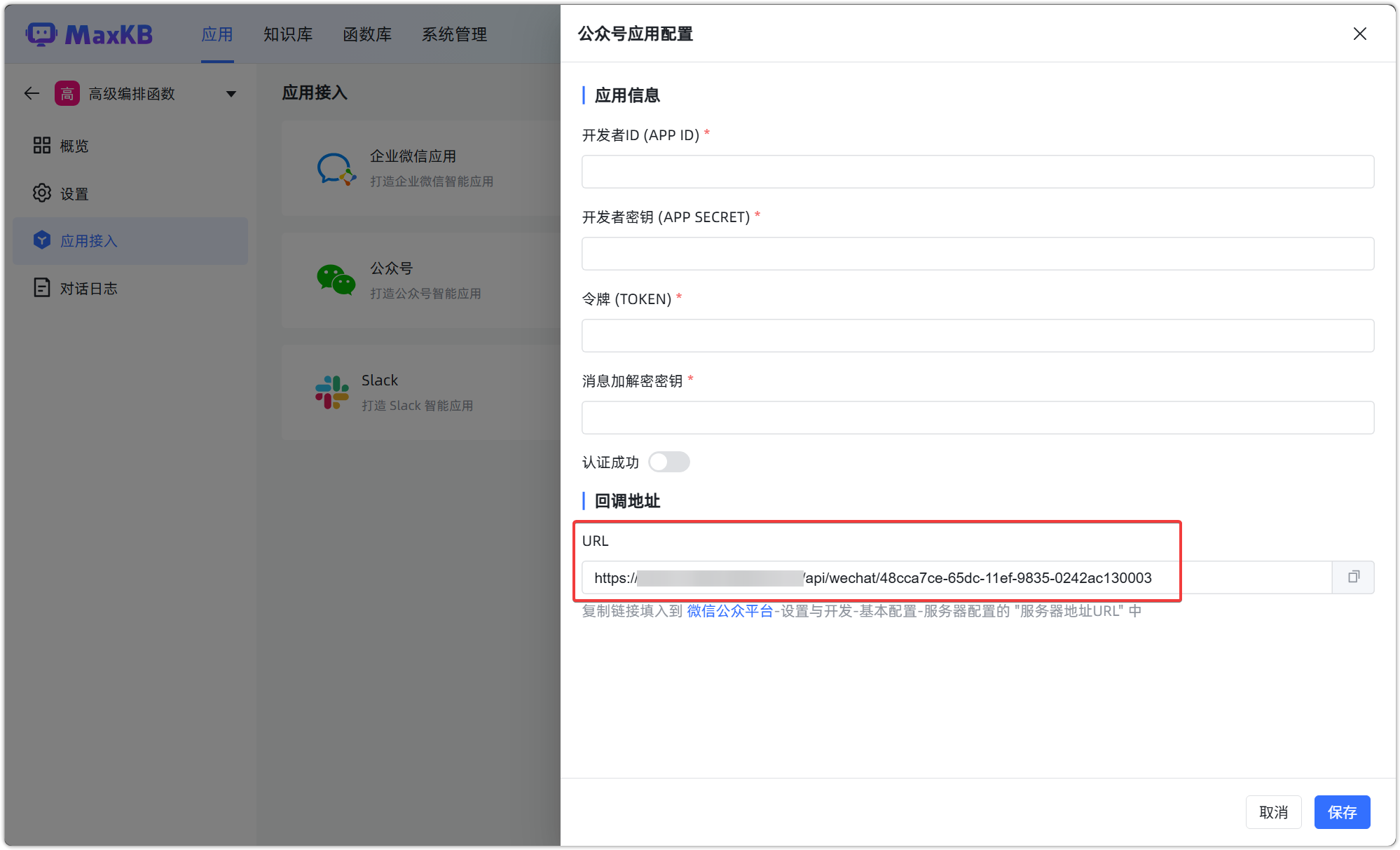Click the back arrow next to 高级编排函数
This screenshot has width=1400, height=850.
[x=32, y=92]
